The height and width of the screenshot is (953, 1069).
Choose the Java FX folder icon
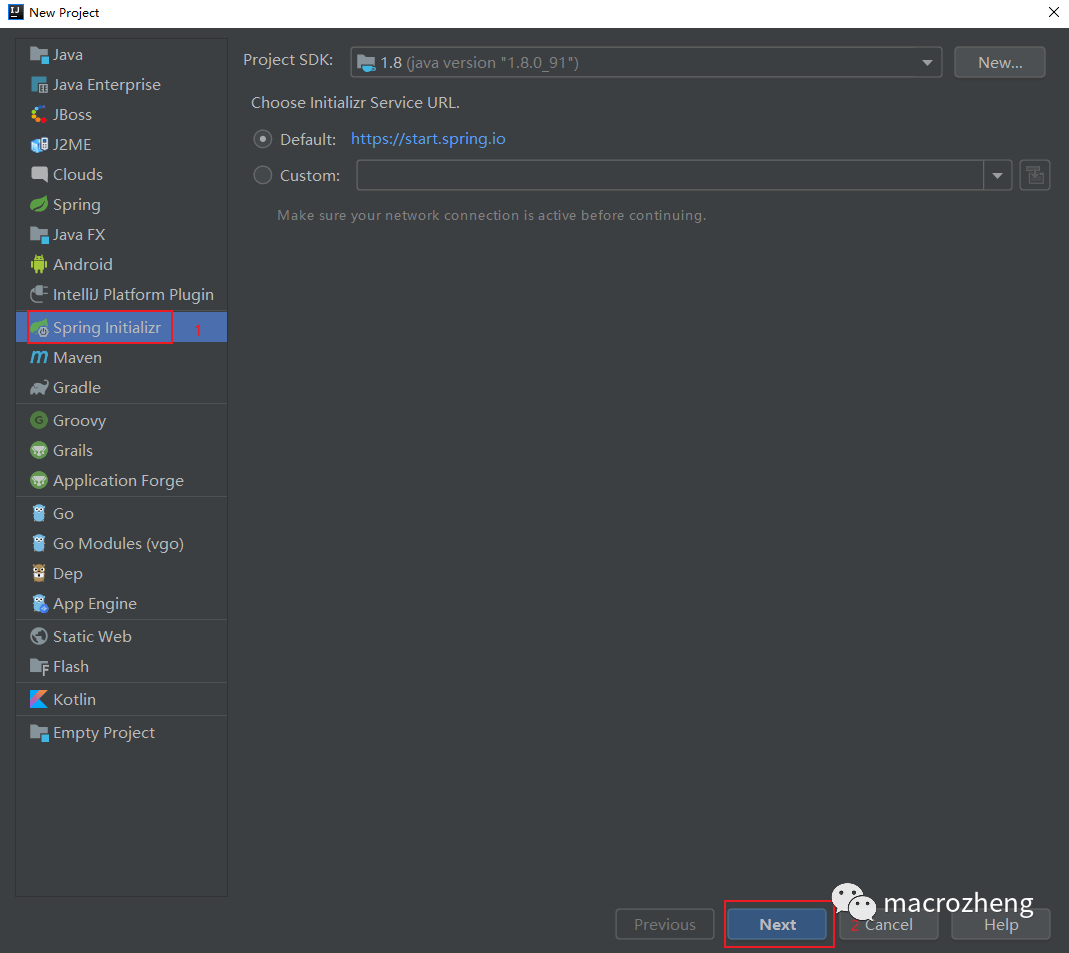coord(39,235)
